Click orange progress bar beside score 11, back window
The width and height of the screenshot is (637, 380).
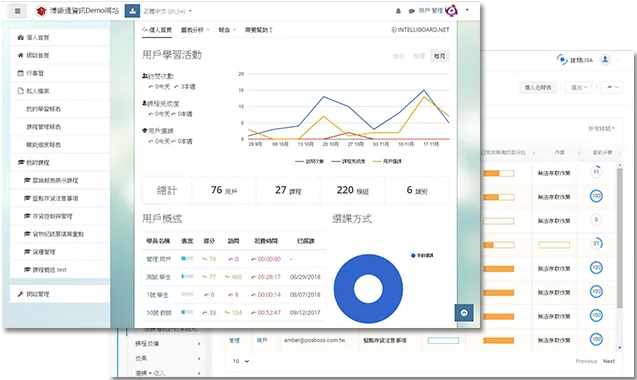click(498, 173)
